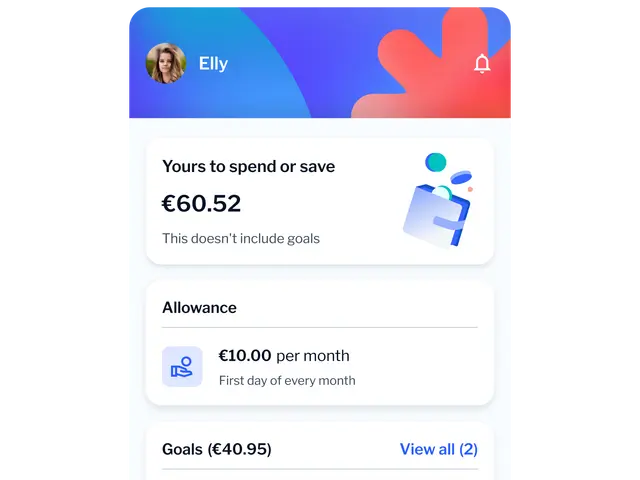The width and height of the screenshot is (640, 480).
Task: Tap the €10.00 per month allowance row
Action: 320,367
